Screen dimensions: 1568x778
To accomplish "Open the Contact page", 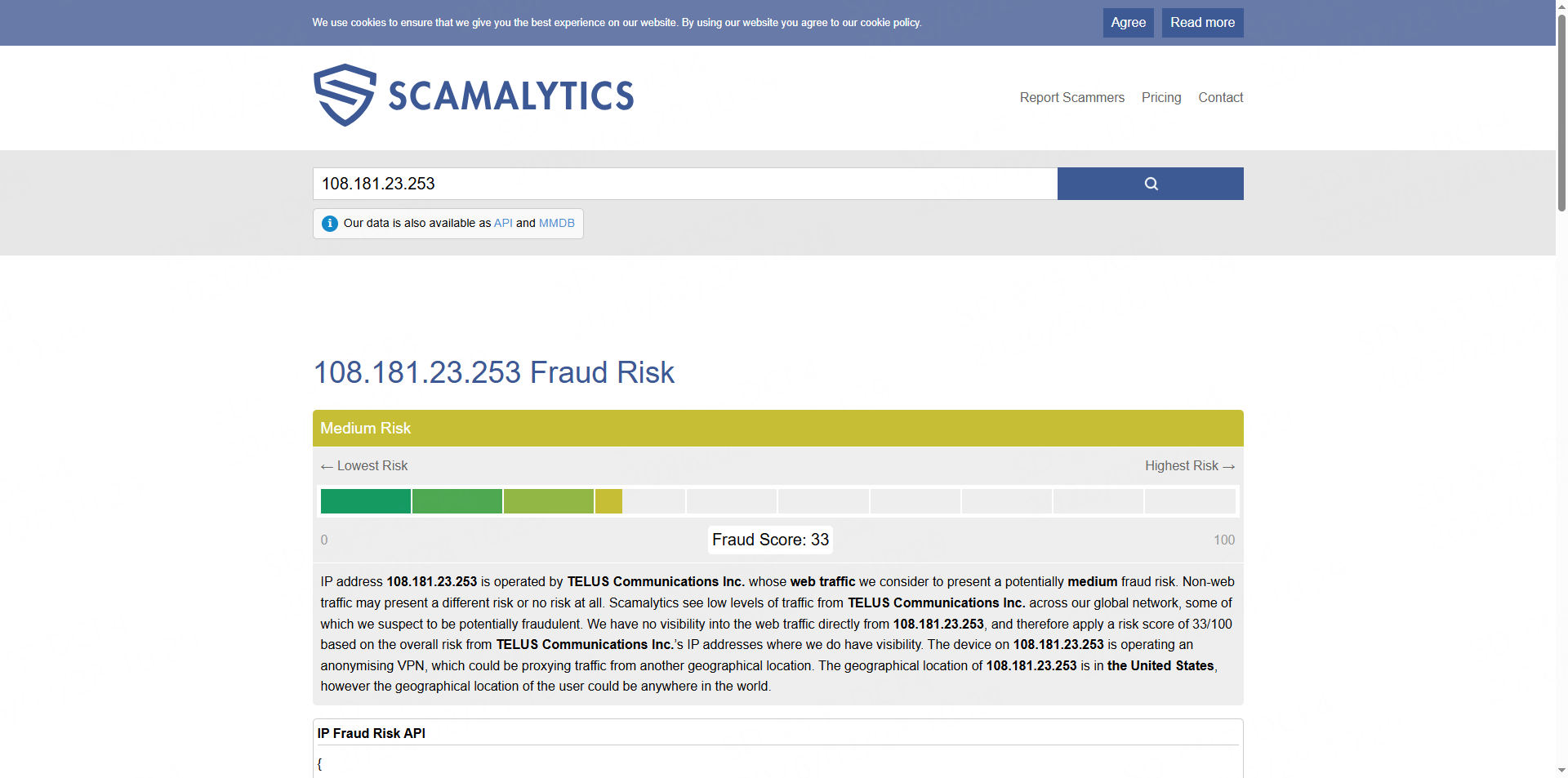I will (x=1220, y=98).
